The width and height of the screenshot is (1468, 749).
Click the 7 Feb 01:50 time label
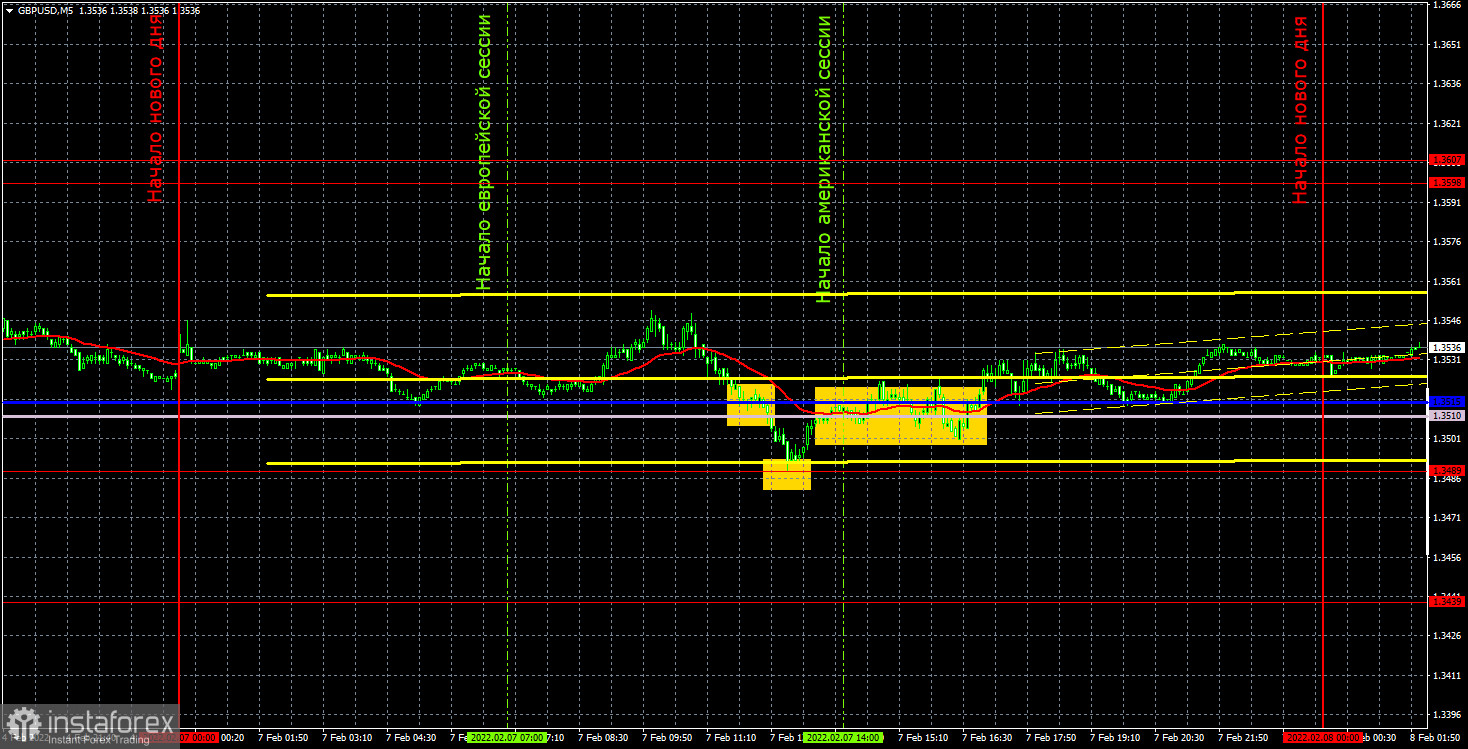point(283,737)
